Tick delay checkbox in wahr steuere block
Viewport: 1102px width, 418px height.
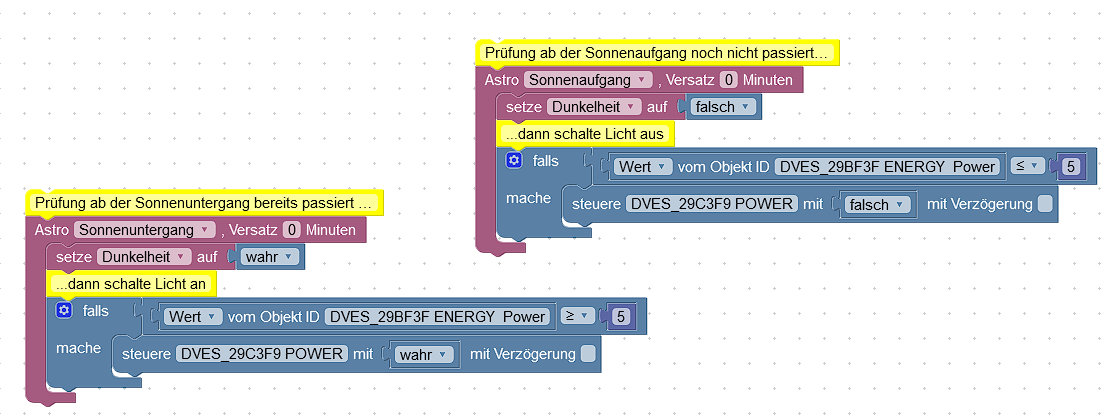click(588, 354)
